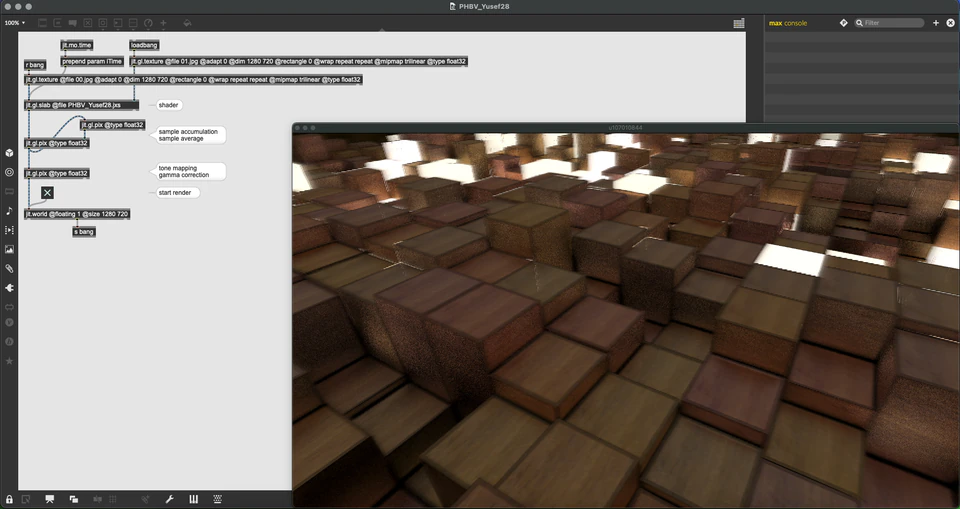
Task: Select the 's bang' object
Action: [84, 232]
